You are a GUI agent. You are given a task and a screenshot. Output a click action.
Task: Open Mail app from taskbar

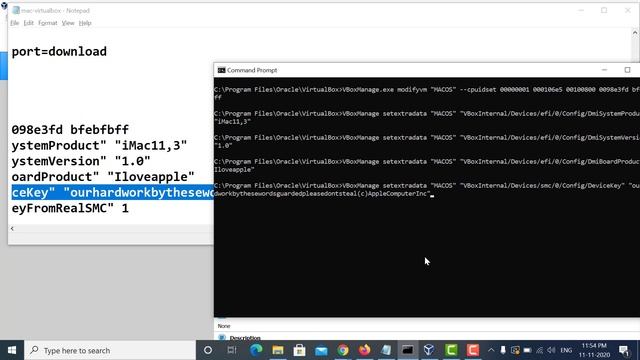321,350
